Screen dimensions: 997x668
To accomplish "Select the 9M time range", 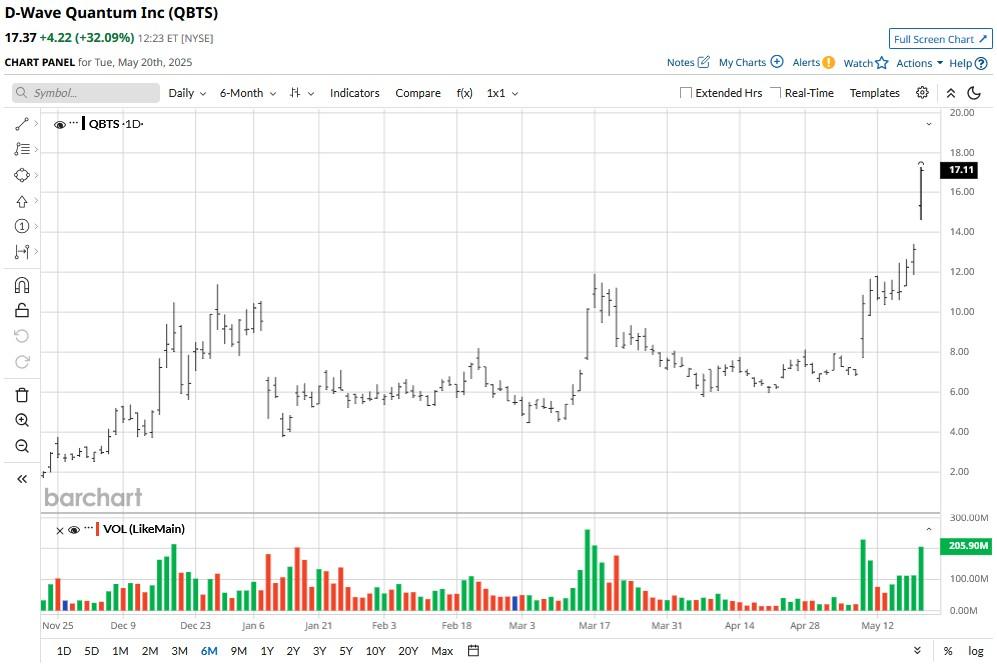I will tap(238, 651).
